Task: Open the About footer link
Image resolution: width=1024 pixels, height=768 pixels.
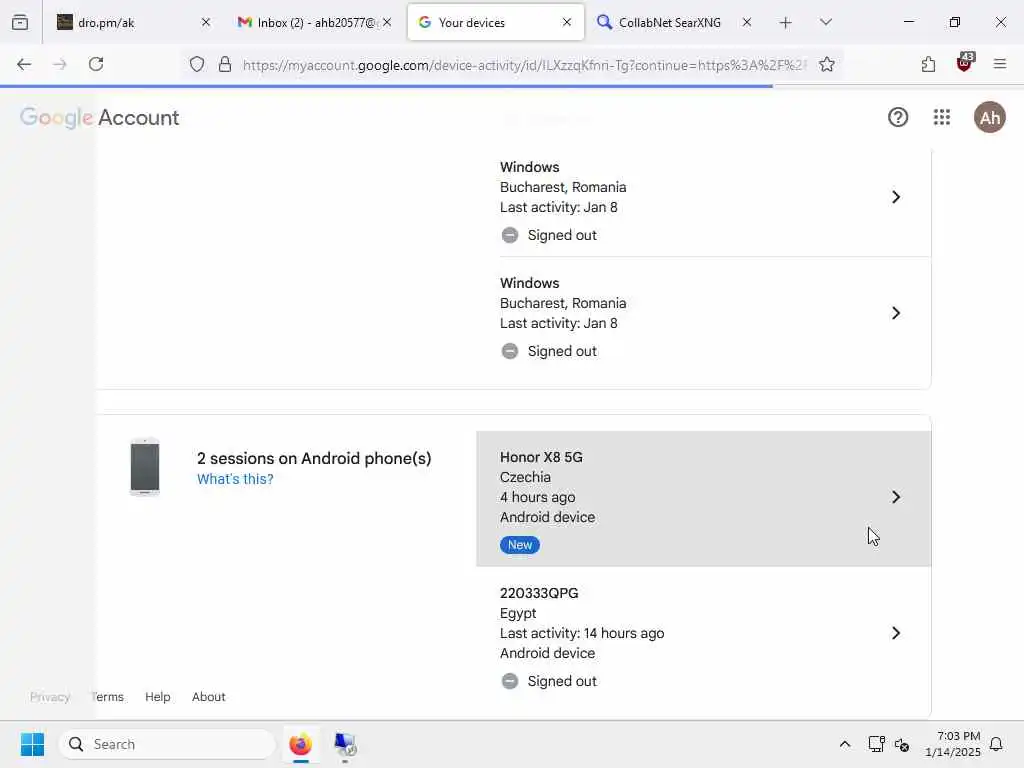Action: (208, 697)
